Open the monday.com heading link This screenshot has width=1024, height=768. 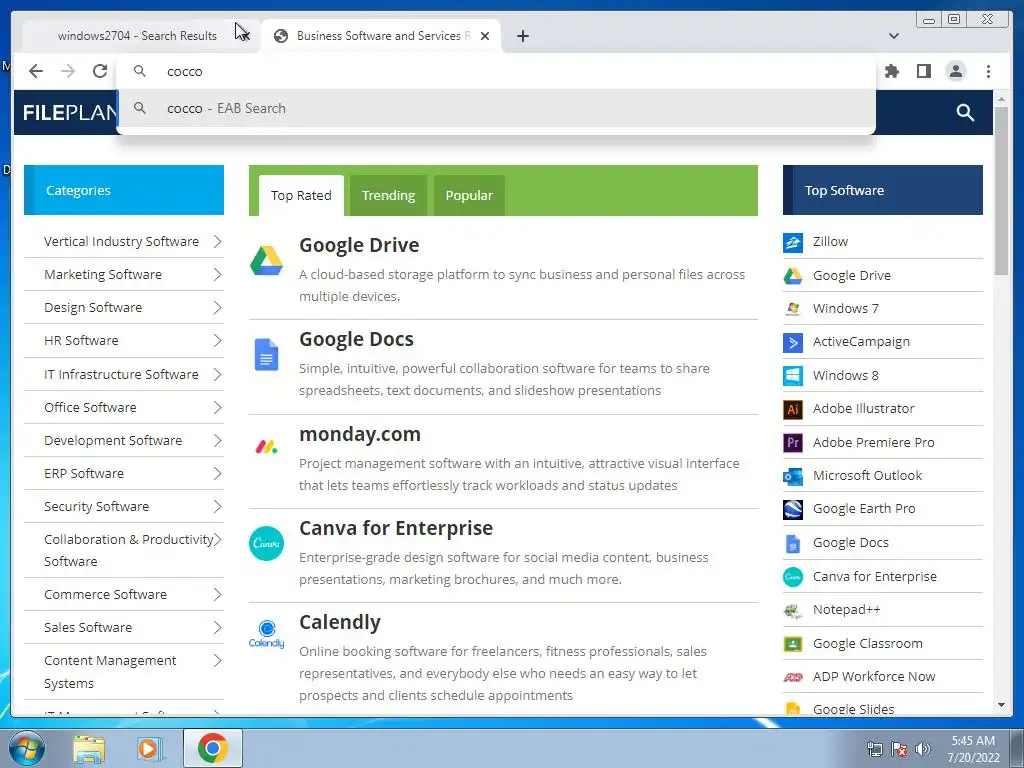click(360, 434)
